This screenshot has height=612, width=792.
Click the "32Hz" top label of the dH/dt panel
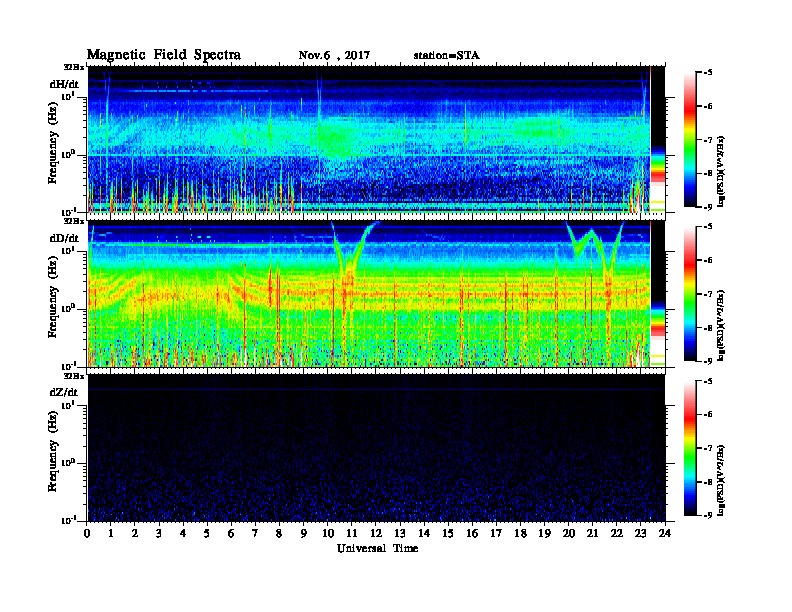(x=74, y=67)
